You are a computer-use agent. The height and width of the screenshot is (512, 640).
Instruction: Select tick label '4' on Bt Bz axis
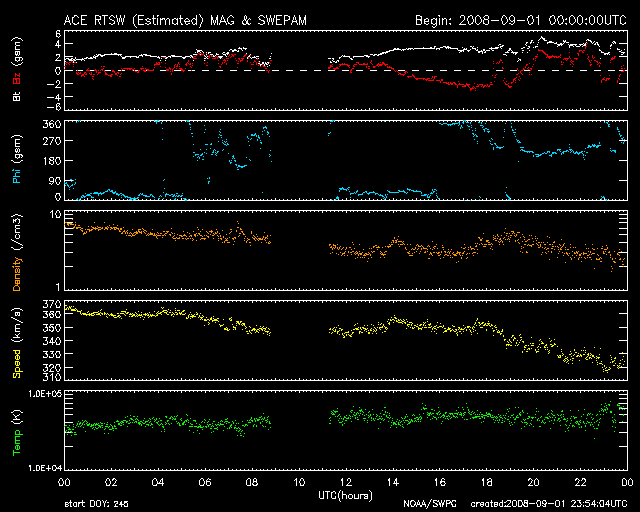pyautogui.click(x=58, y=44)
